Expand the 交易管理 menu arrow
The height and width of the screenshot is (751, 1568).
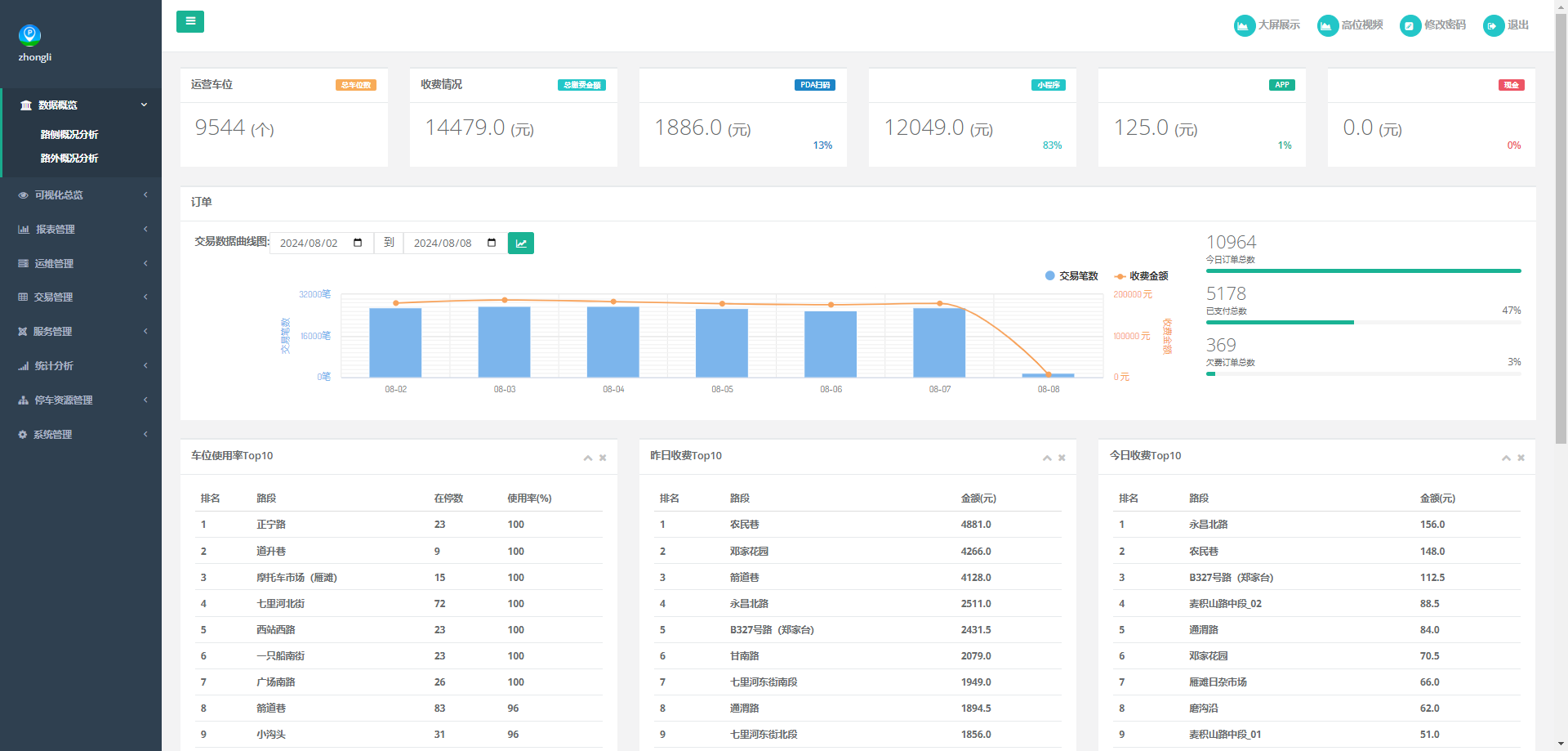click(x=145, y=297)
